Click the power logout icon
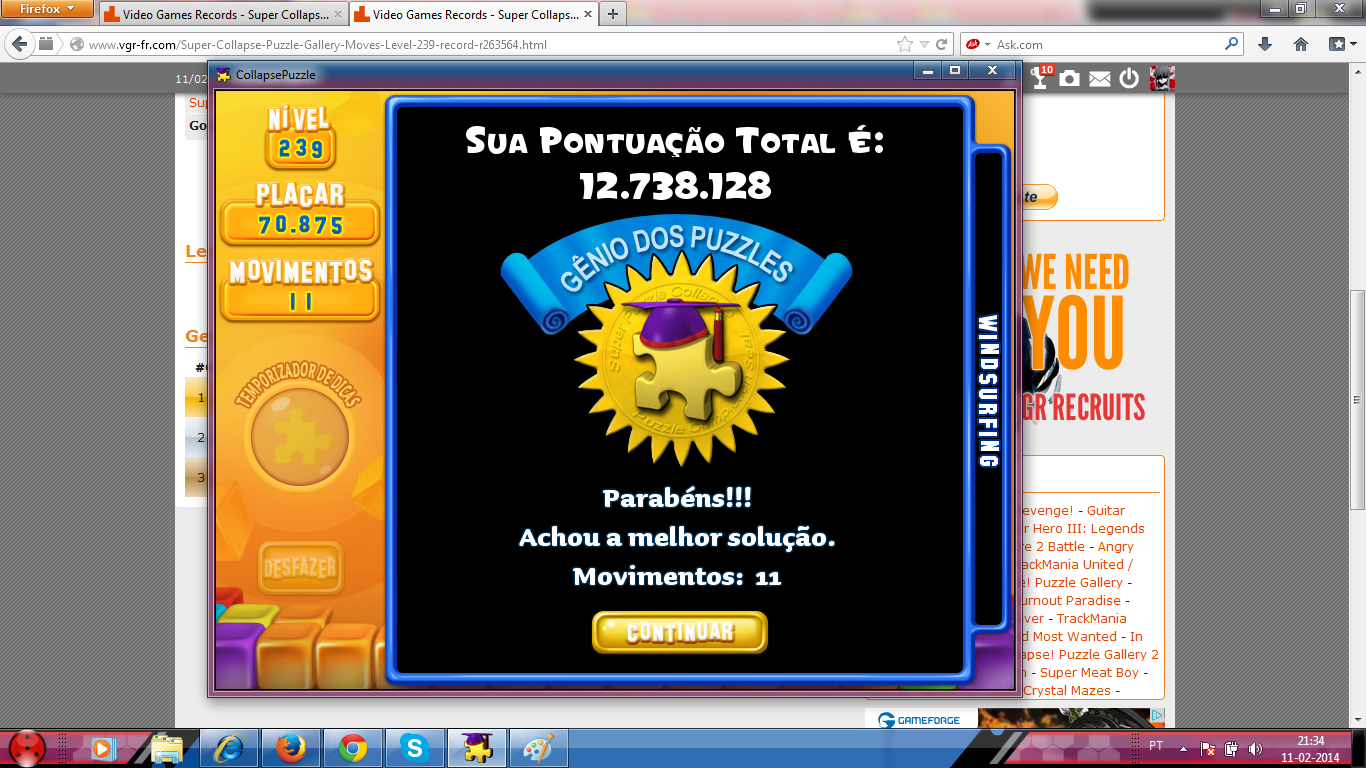 1129,79
